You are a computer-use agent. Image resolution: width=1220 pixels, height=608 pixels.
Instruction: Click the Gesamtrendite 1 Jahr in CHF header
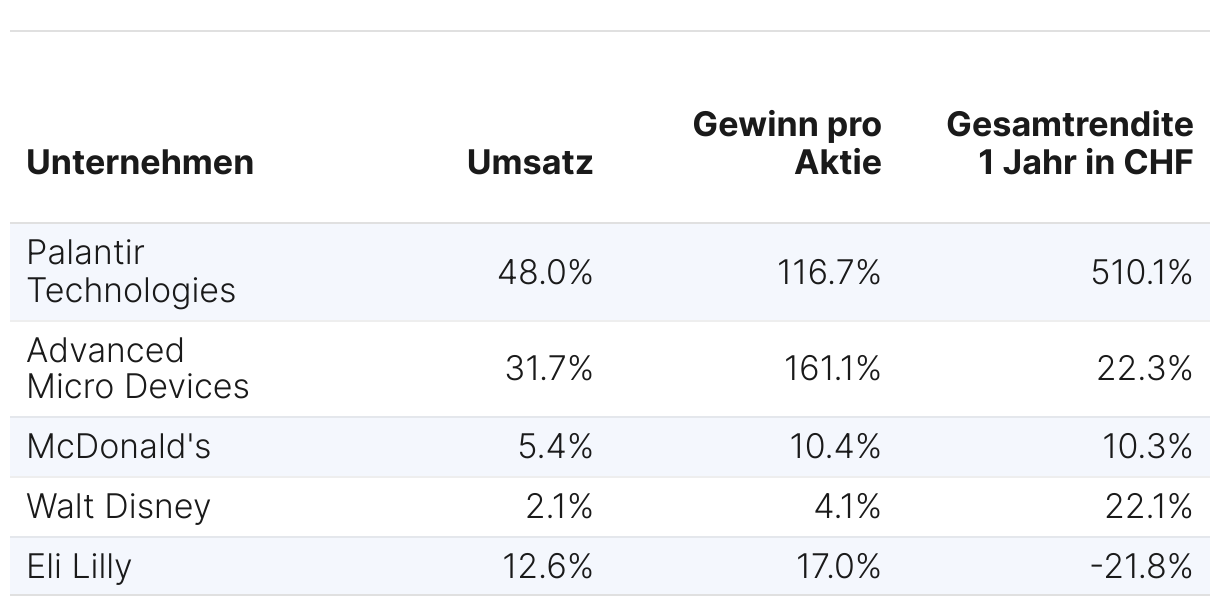pos(1070,143)
